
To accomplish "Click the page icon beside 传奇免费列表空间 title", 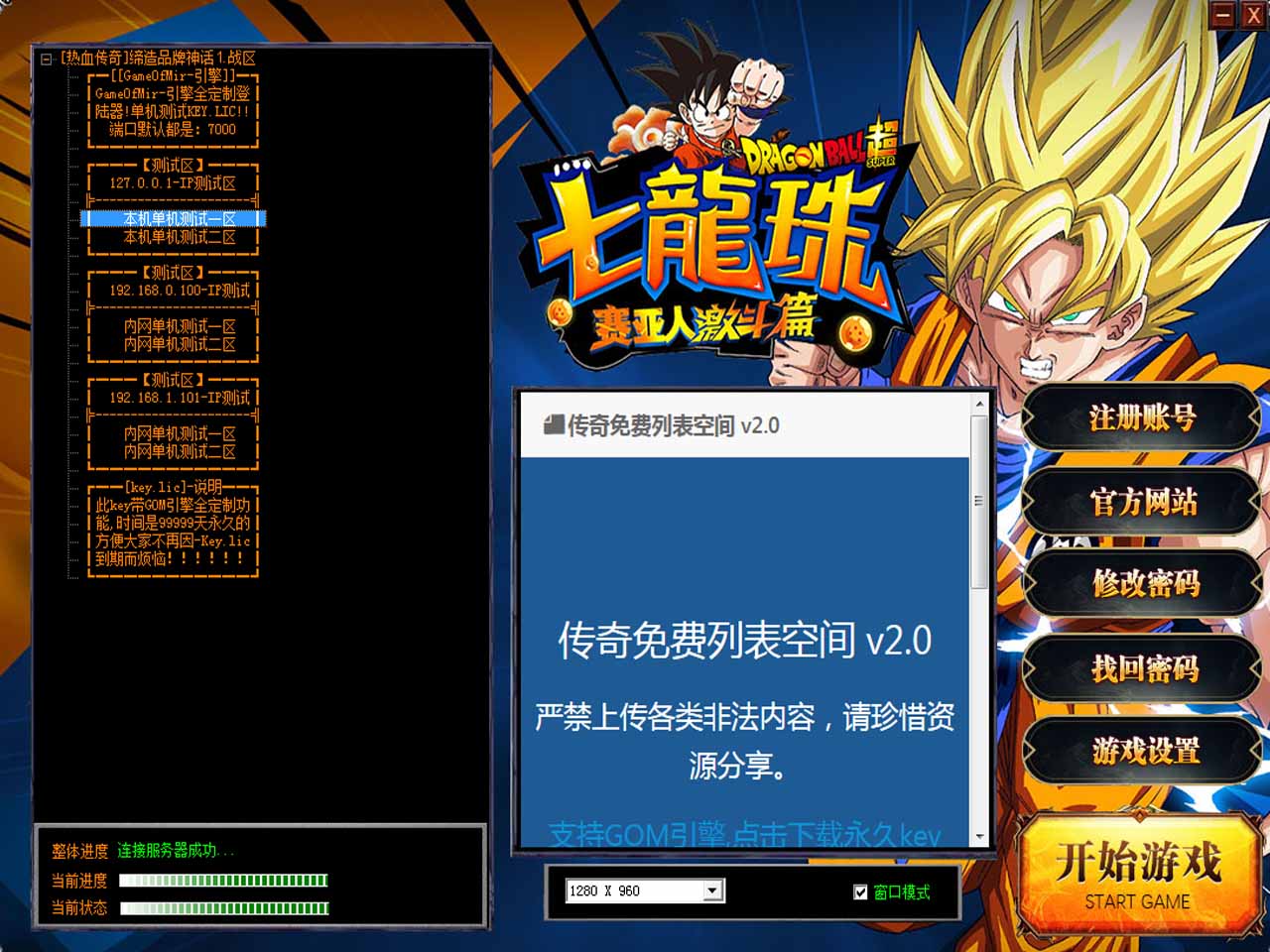I will coord(554,425).
